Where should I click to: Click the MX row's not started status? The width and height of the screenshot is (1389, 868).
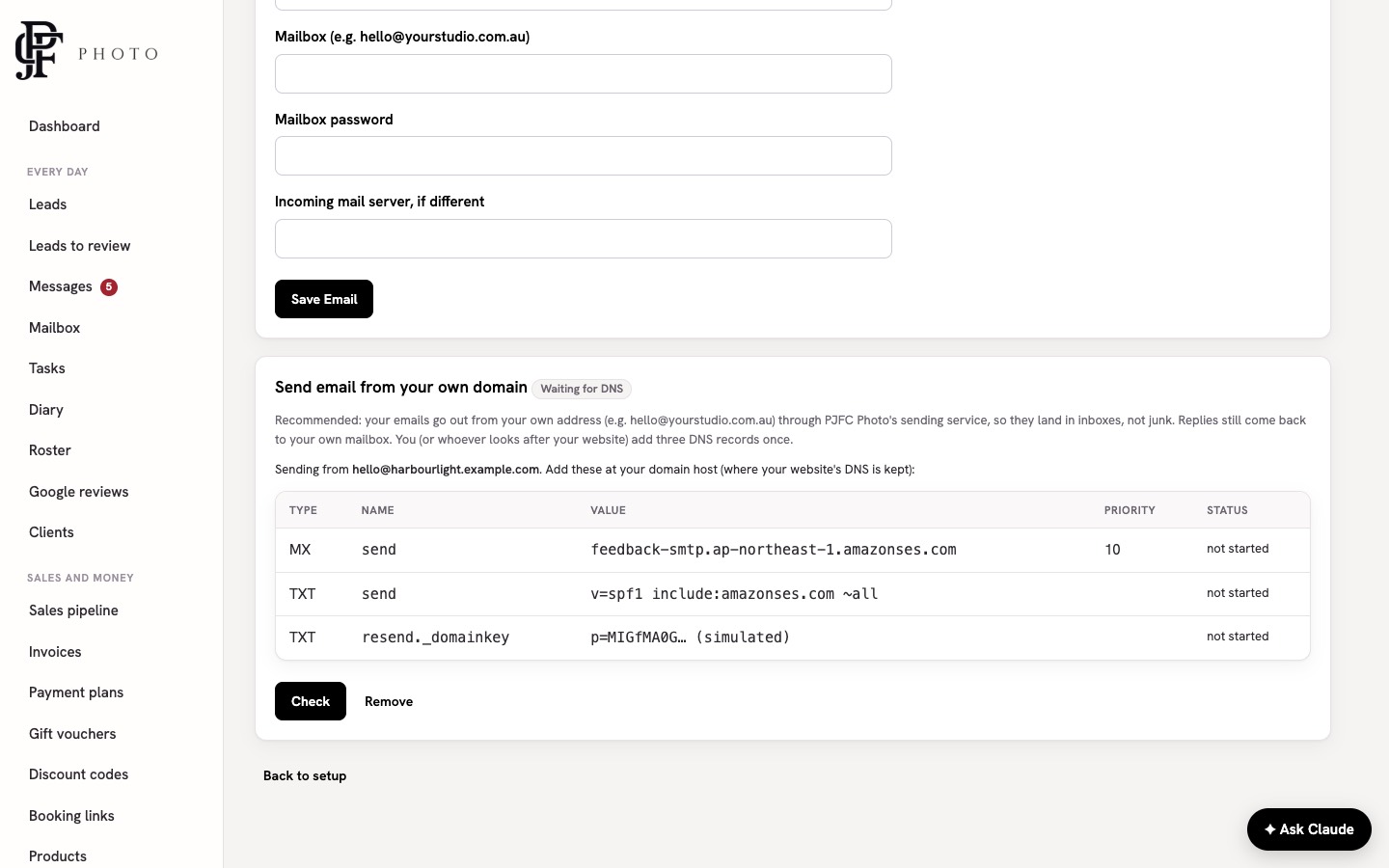[x=1238, y=549]
